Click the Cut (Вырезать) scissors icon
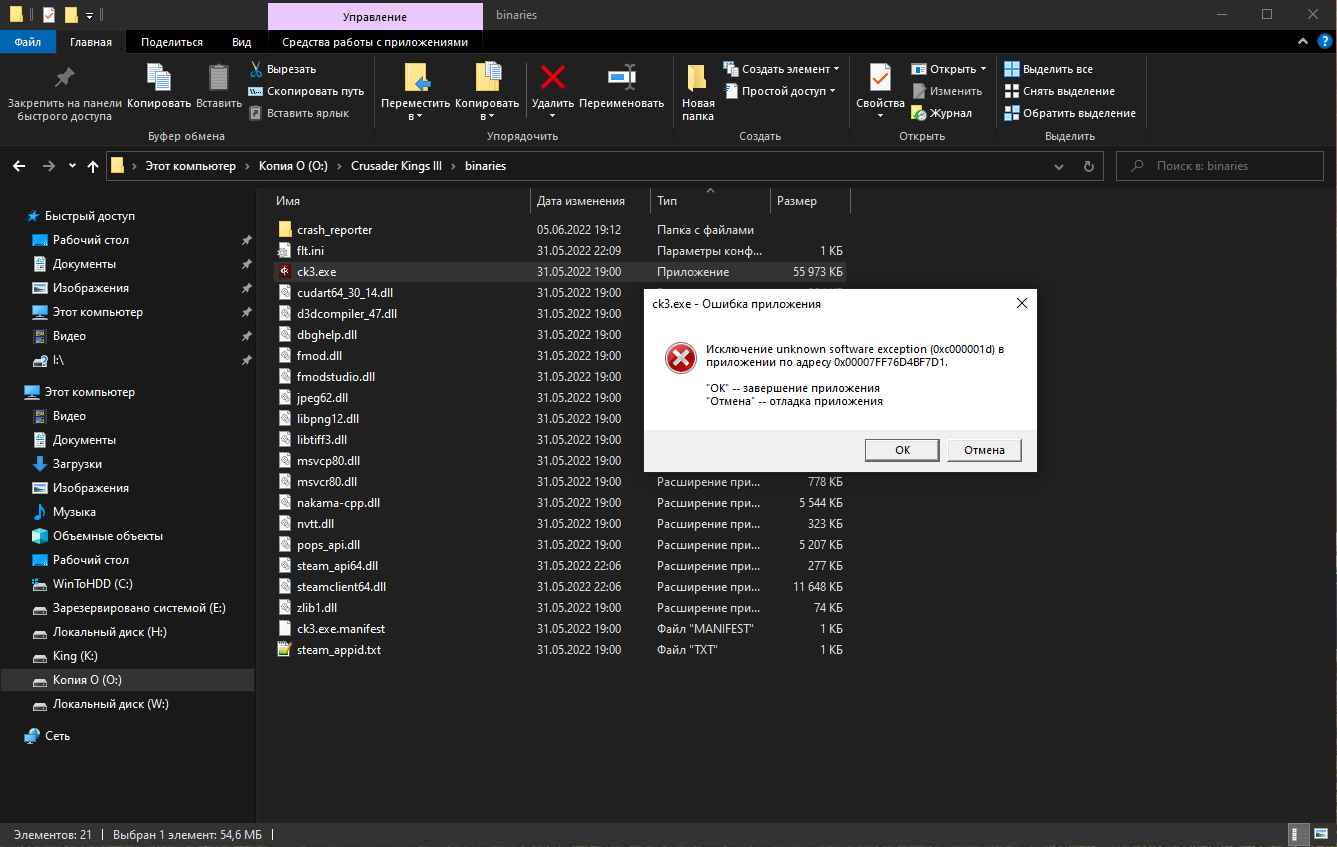The height and width of the screenshot is (847, 1337). [x=256, y=69]
